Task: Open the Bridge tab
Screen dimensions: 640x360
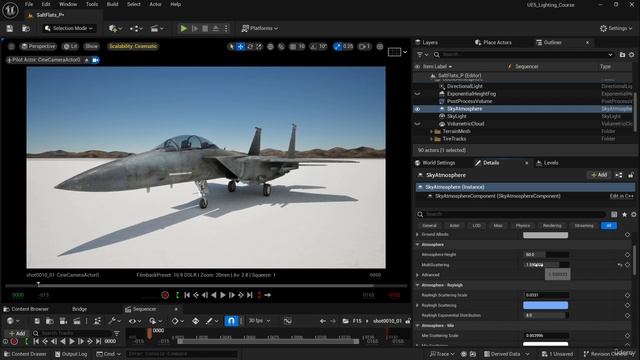Action: (x=79, y=309)
